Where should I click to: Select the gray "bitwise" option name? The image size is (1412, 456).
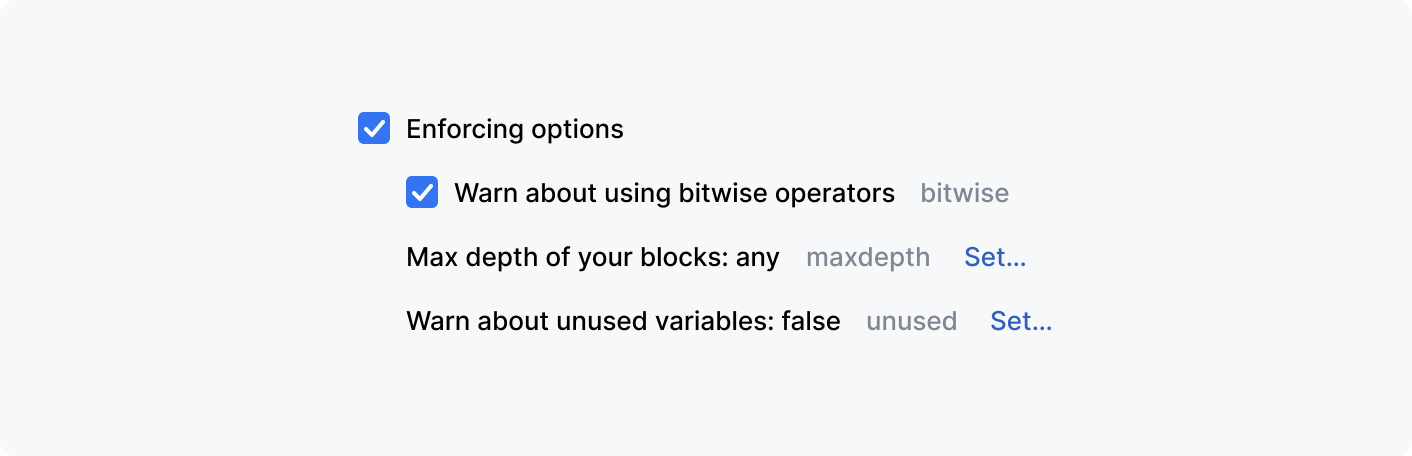click(x=964, y=193)
